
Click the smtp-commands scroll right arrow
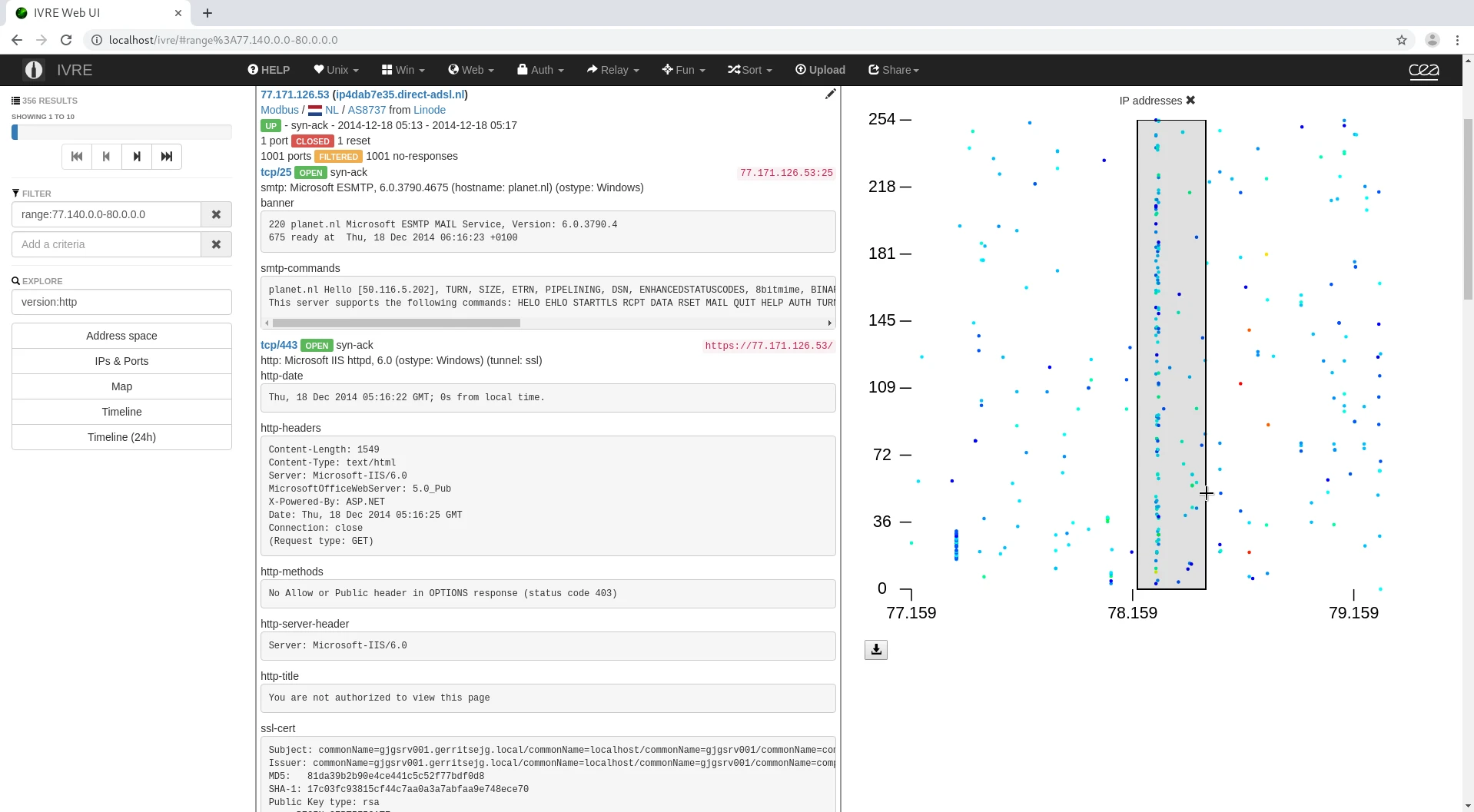[830, 323]
